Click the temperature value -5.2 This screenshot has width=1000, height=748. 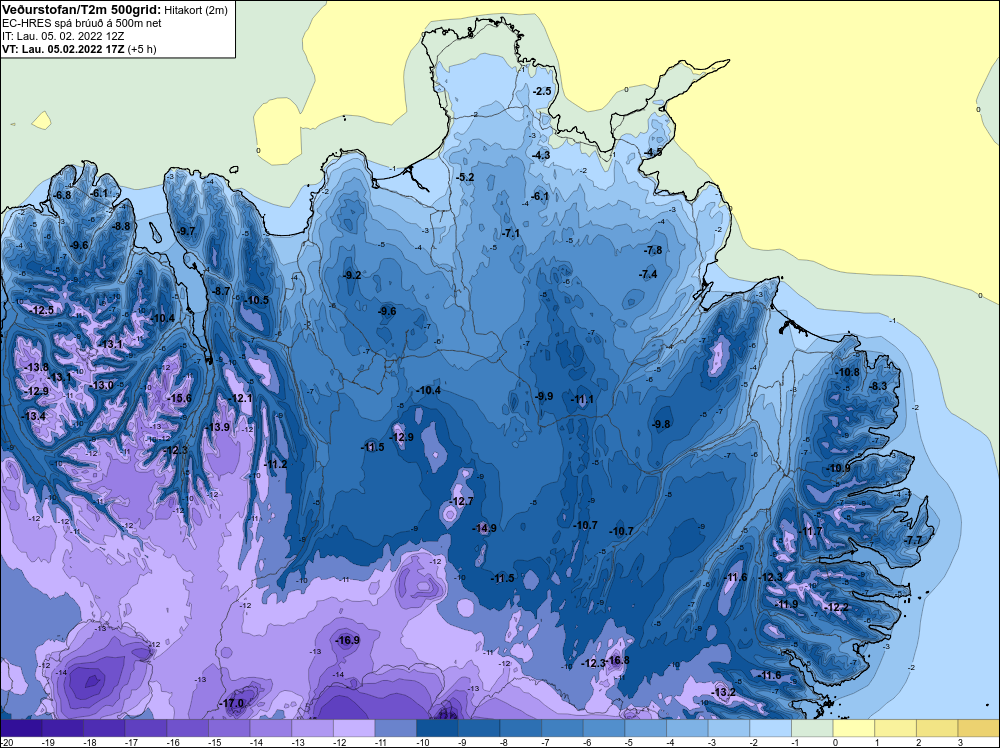click(x=466, y=177)
